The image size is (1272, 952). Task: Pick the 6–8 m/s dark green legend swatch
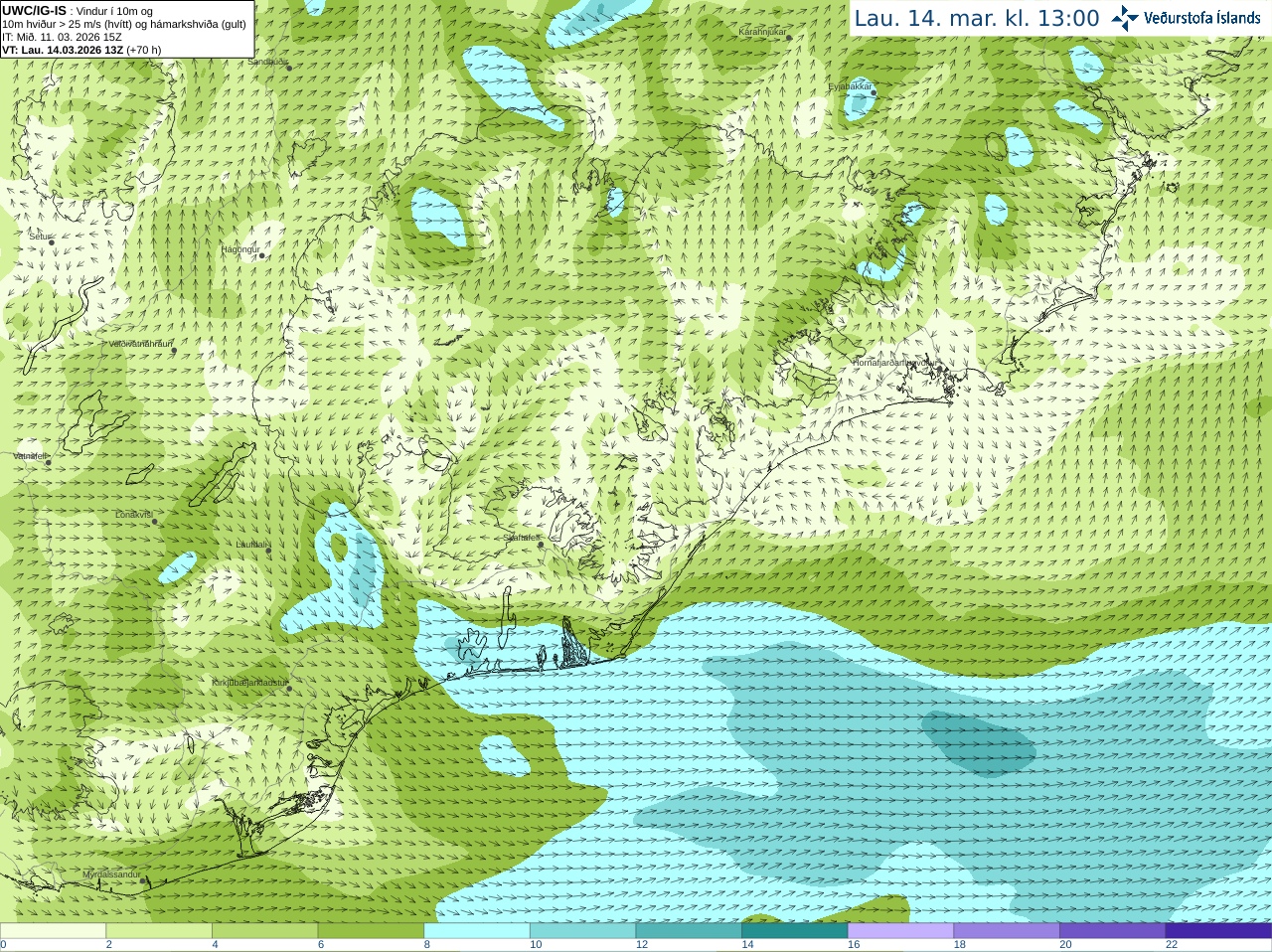(x=371, y=931)
